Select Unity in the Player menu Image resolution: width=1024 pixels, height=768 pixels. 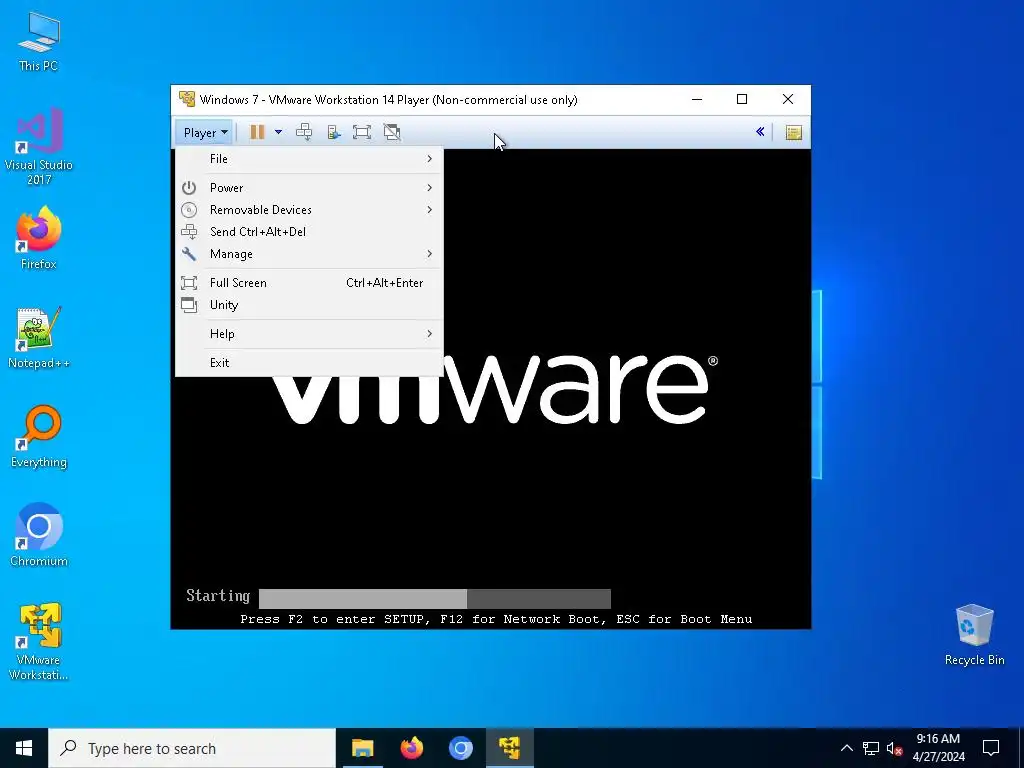coord(310,305)
